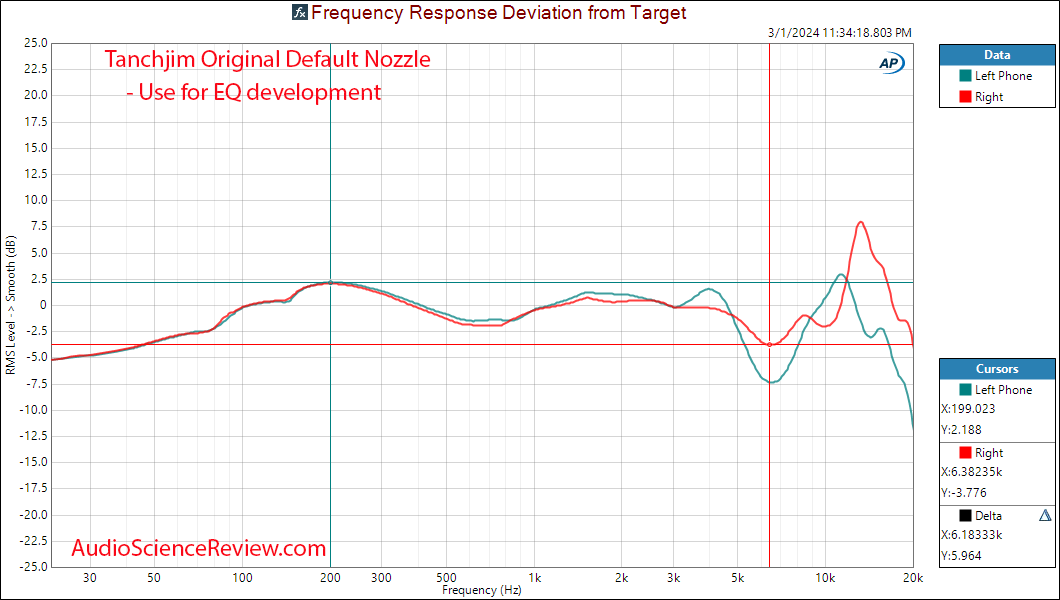Select the Data panel header
This screenshot has height=600, width=1060.
tap(996, 55)
